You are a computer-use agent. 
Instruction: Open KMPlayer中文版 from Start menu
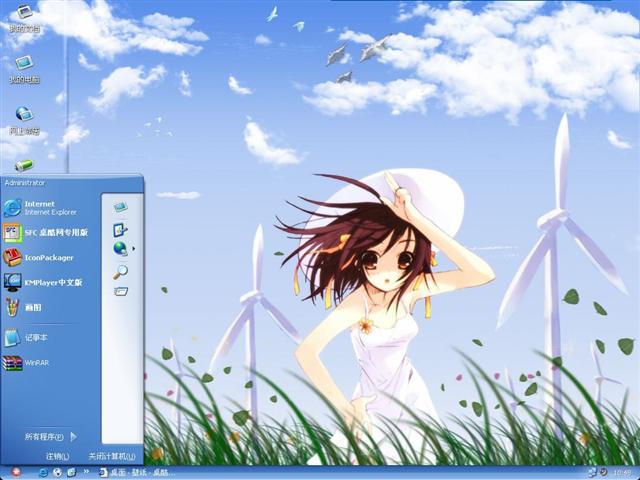51,282
